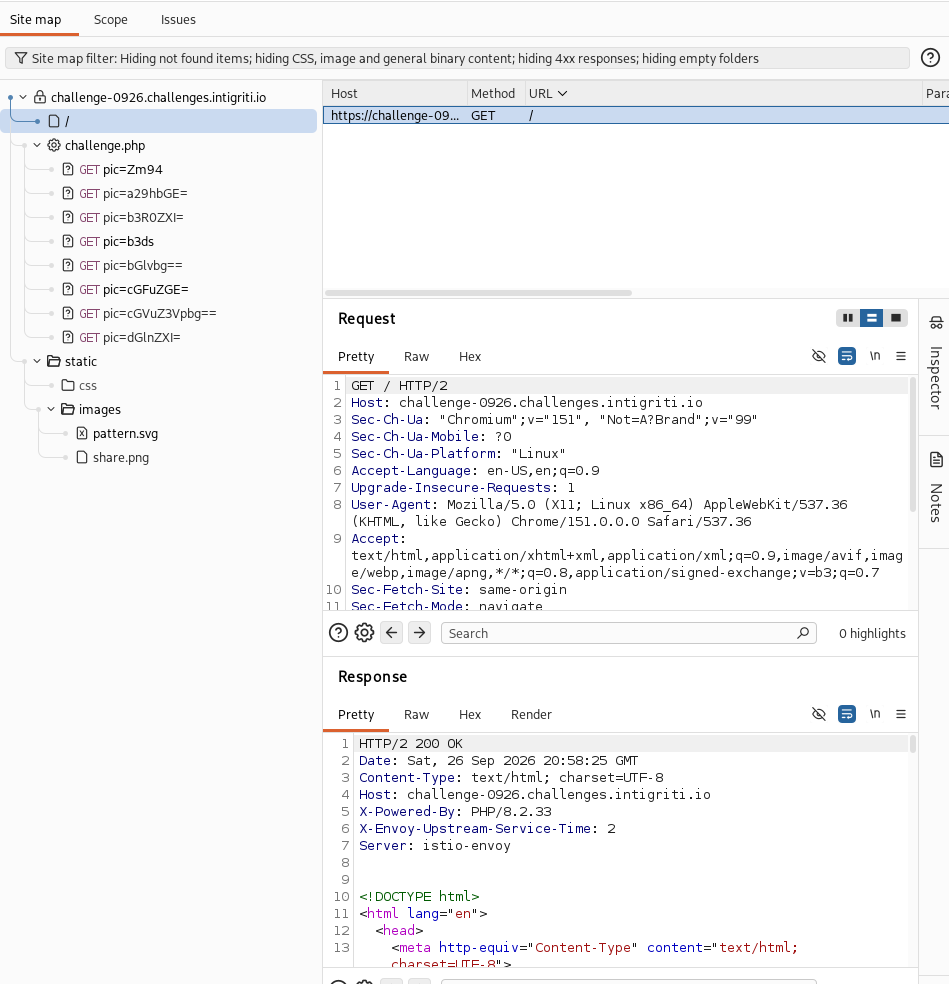
Task: Switch to side-by-side request/response layout
Action: click(848, 318)
